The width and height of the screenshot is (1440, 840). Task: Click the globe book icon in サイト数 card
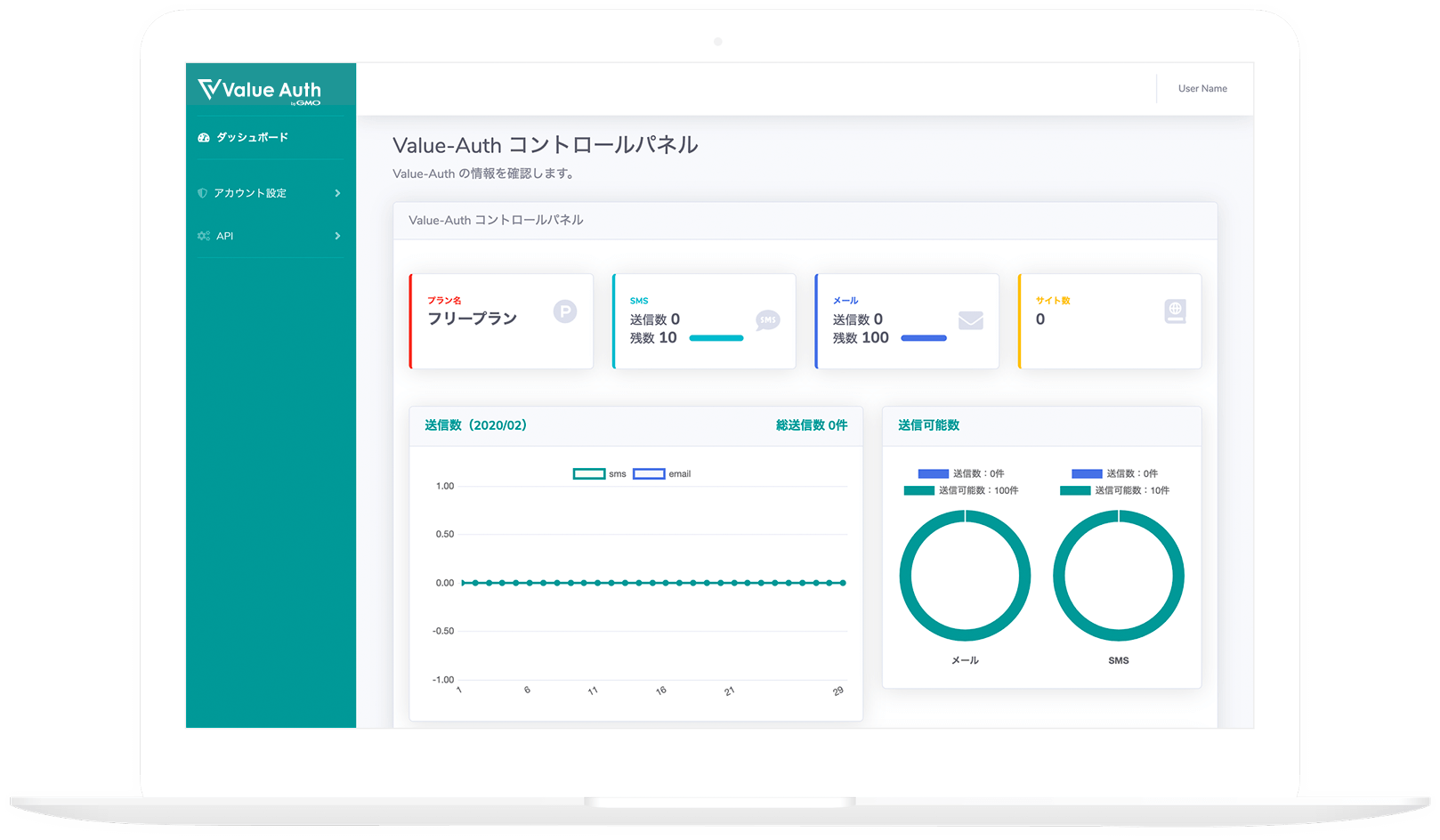[x=1175, y=311]
